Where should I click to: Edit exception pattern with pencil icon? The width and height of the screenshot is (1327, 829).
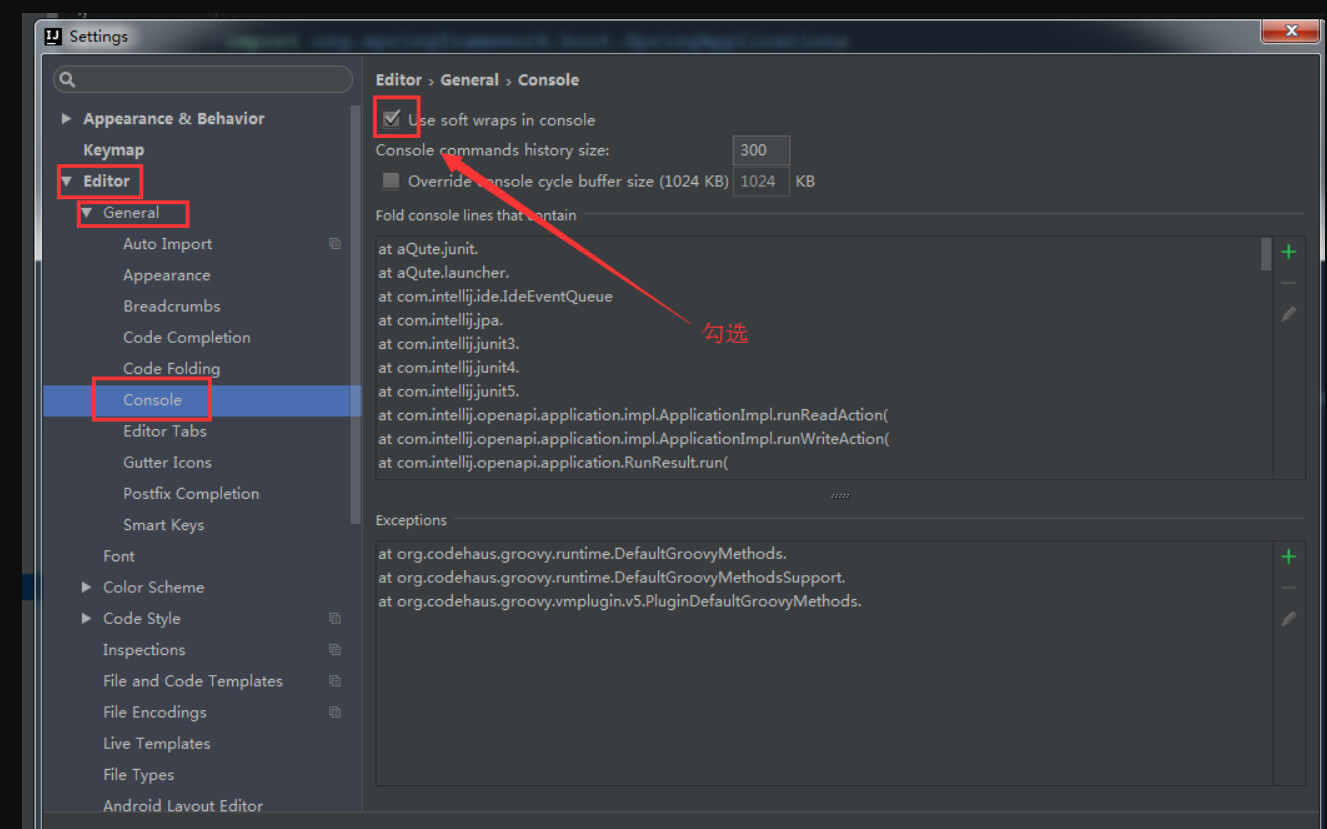(1289, 619)
